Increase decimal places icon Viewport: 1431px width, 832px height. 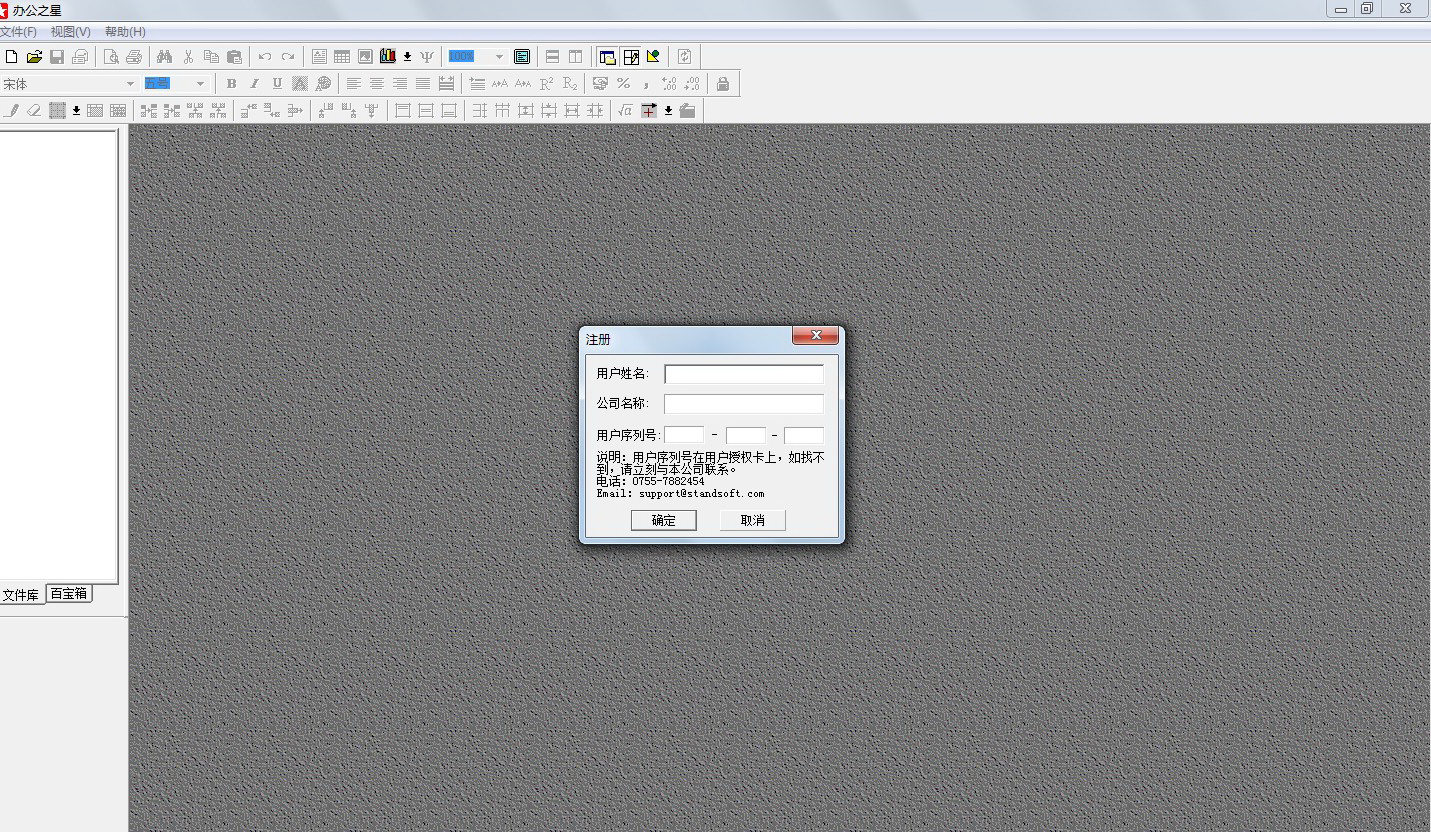[x=669, y=83]
